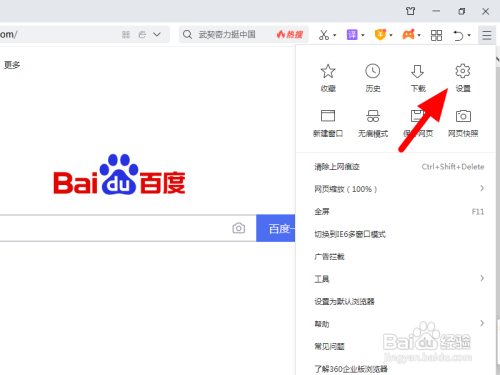Click the magnifier icon in search box
The width and height of the screenshot is (500, 375).
click(x=188, y=35)
